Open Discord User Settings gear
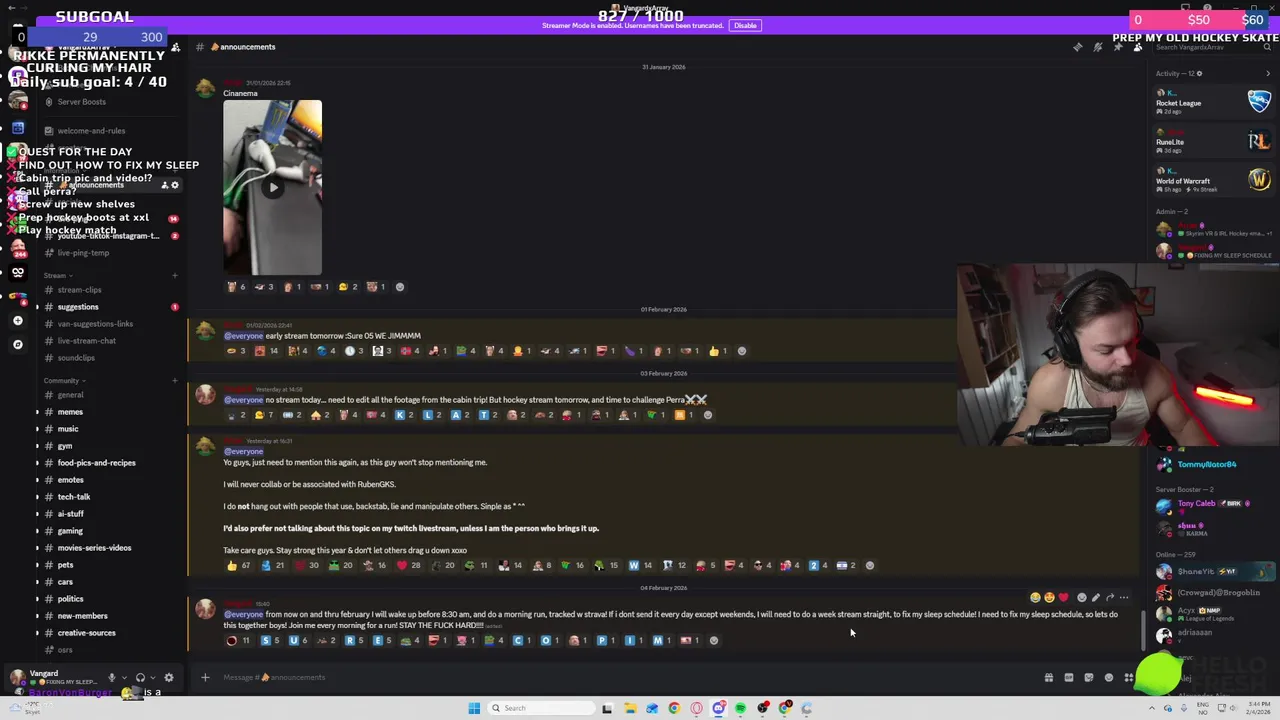The image size is (1280, 720). click(x=168, y=677)
